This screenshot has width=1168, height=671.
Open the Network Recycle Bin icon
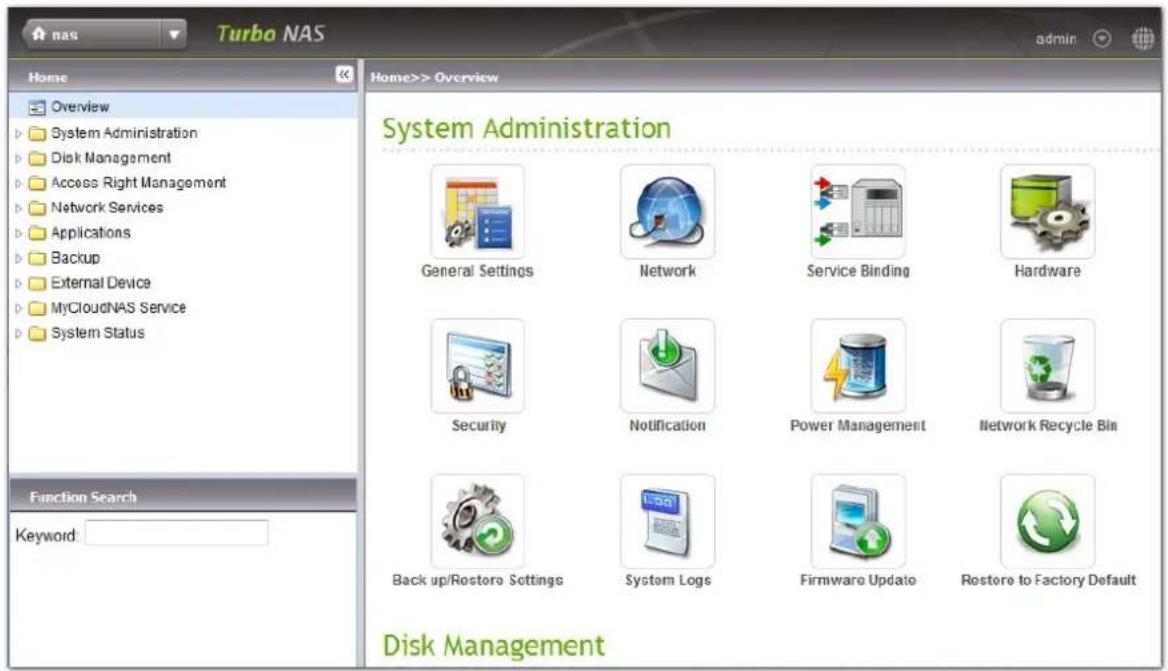pyautogui.click(x=1048, y=366)
